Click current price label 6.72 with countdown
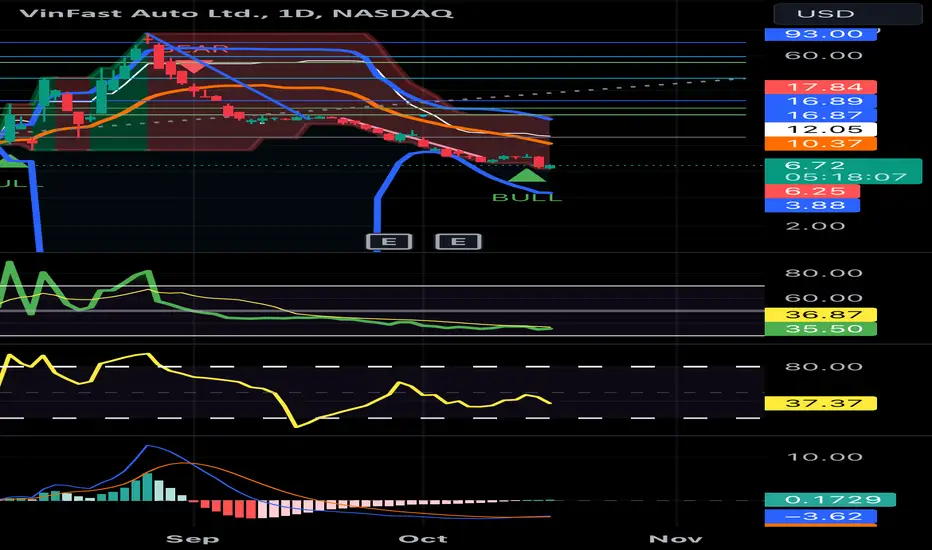Screen dimensions: 932x550 pyautogui.click(x=843, y=171)
